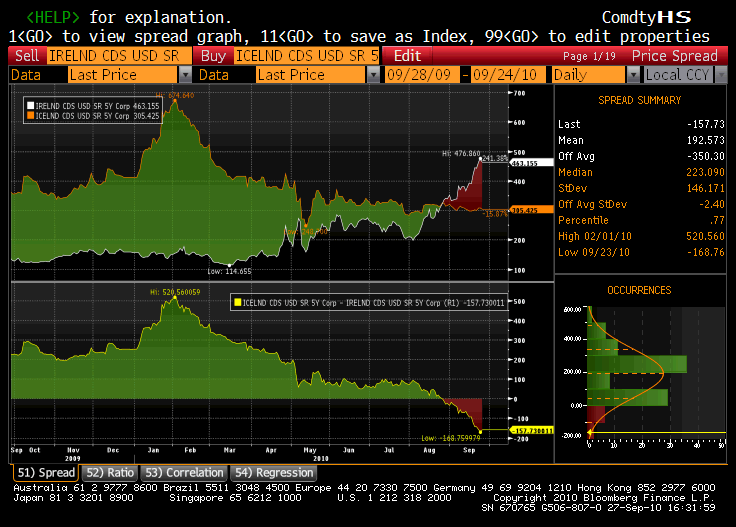Open the Buy side Last Price dropdown arrow
The width and height of the screenshot is (736, 527).
point(373,75)
